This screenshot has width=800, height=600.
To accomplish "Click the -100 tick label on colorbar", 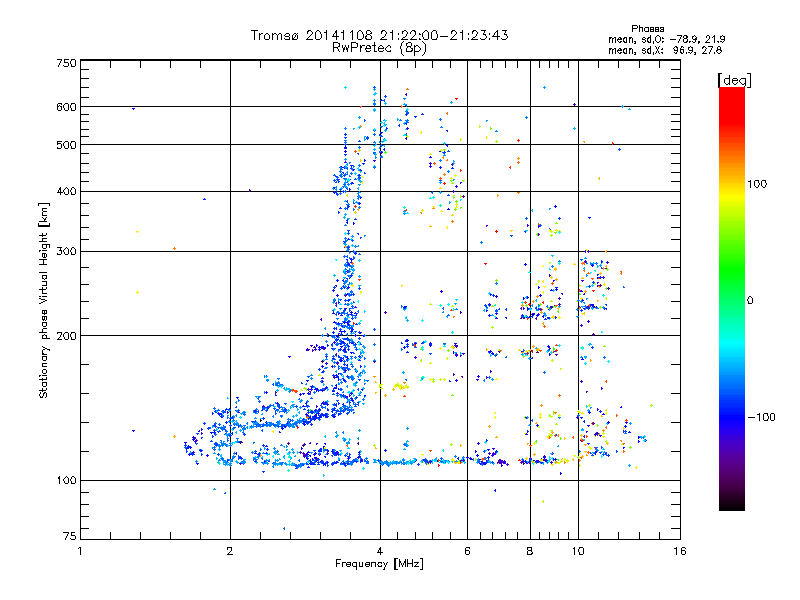I will [x=764, y=416].
